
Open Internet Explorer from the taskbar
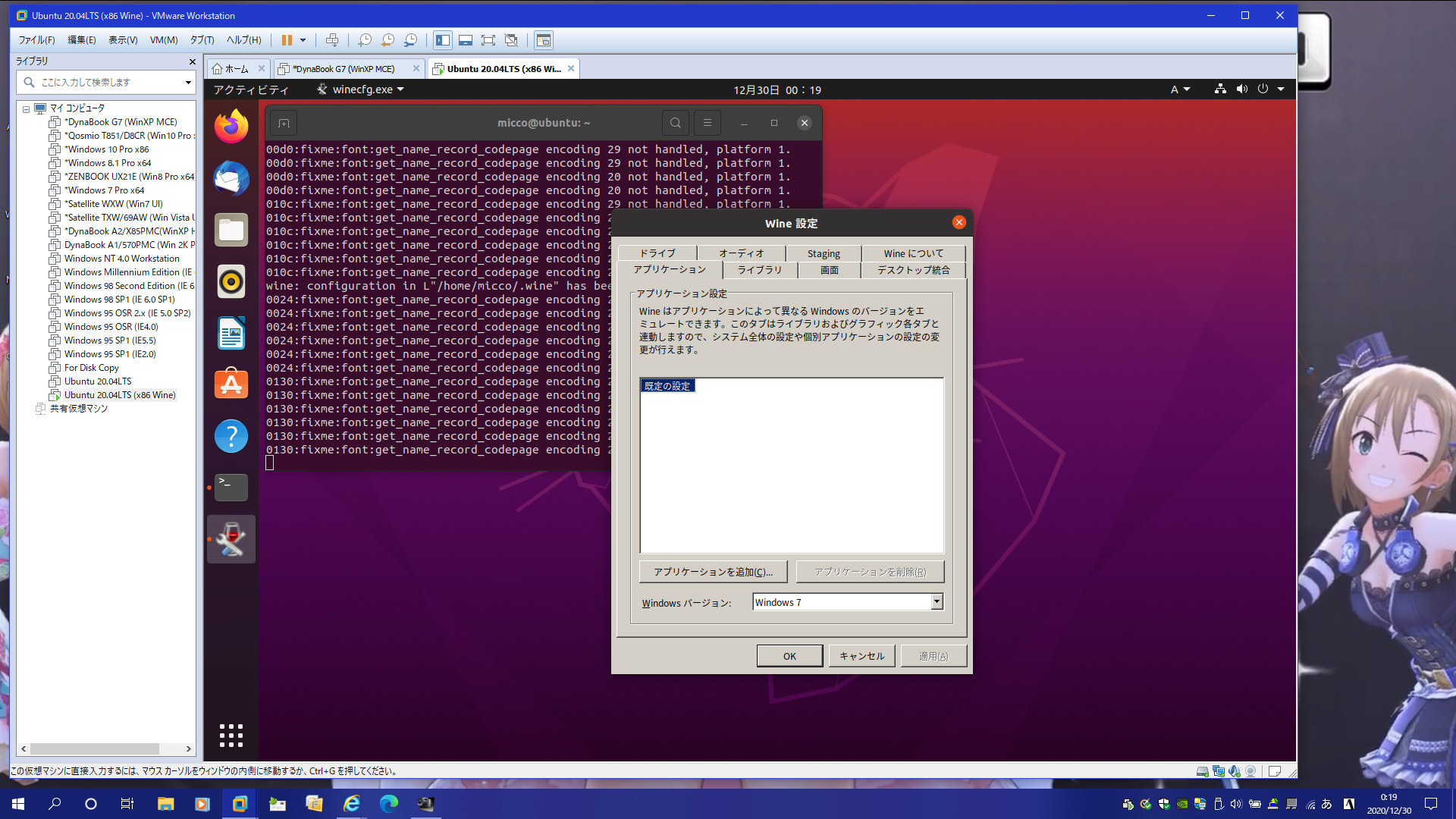tap(351, 804)
